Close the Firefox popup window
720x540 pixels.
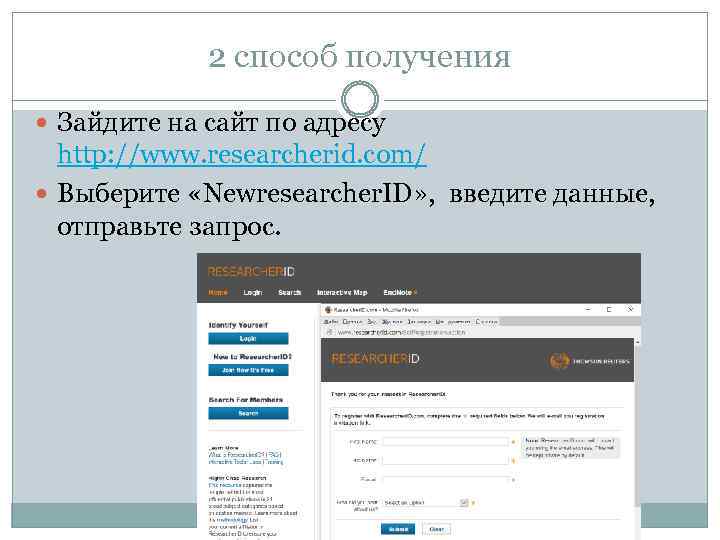coord(630,309)
